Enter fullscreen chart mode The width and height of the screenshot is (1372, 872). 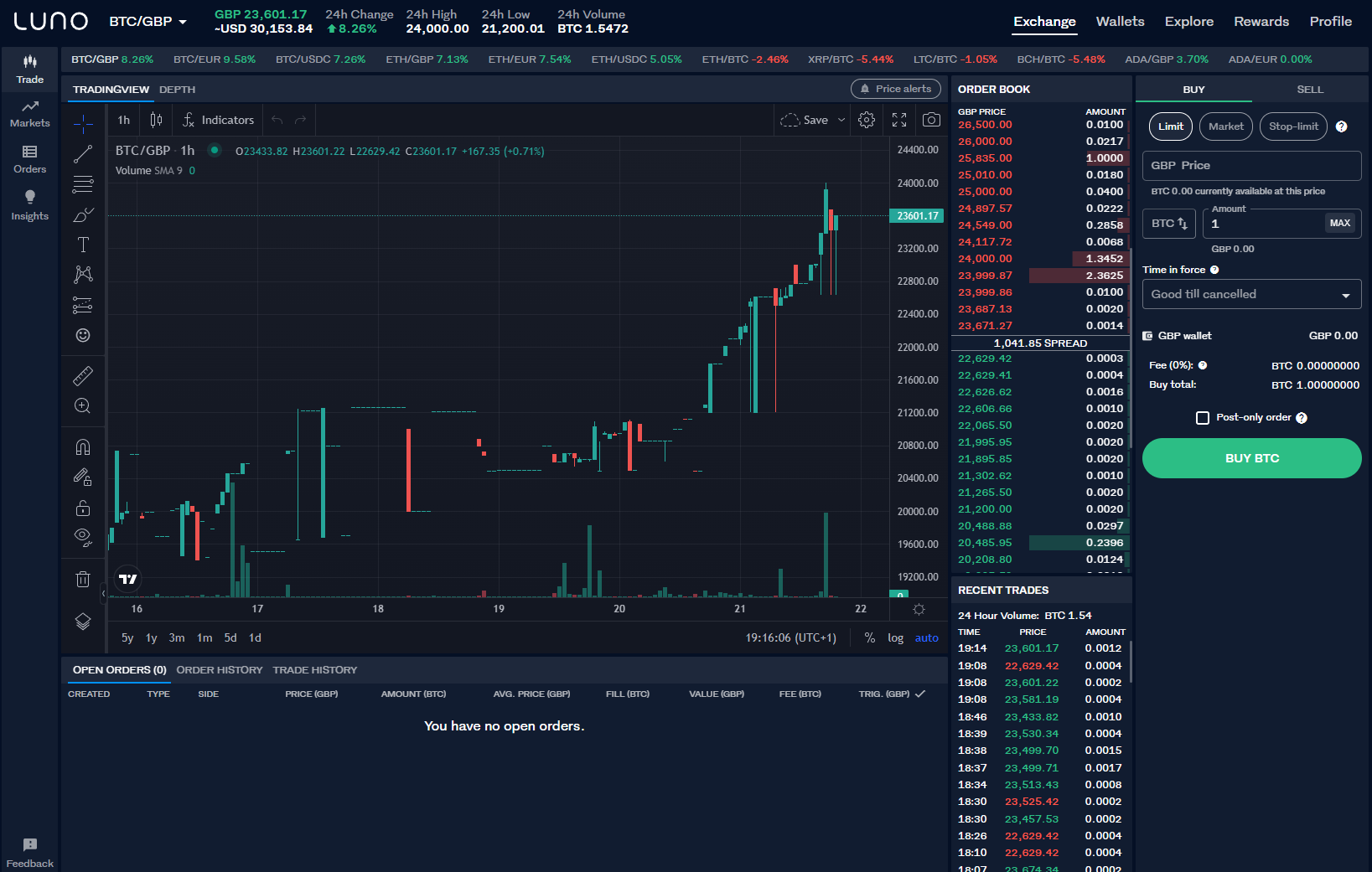[899, 120]
